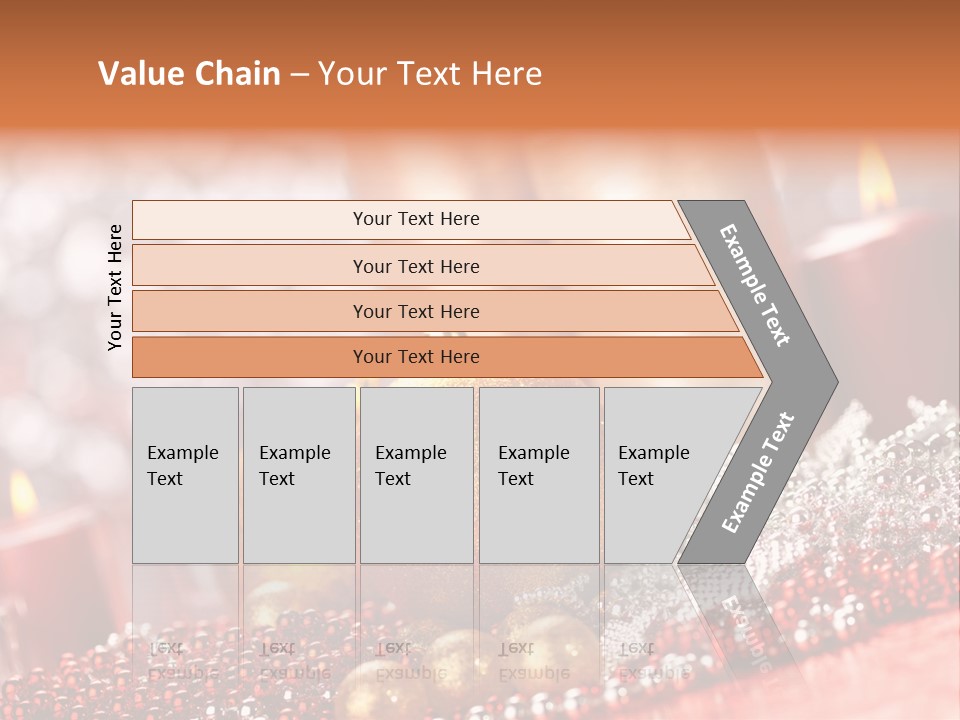Click the first gray "Example Text" box
The image size is (960, 720).
[x=185, y=475]
